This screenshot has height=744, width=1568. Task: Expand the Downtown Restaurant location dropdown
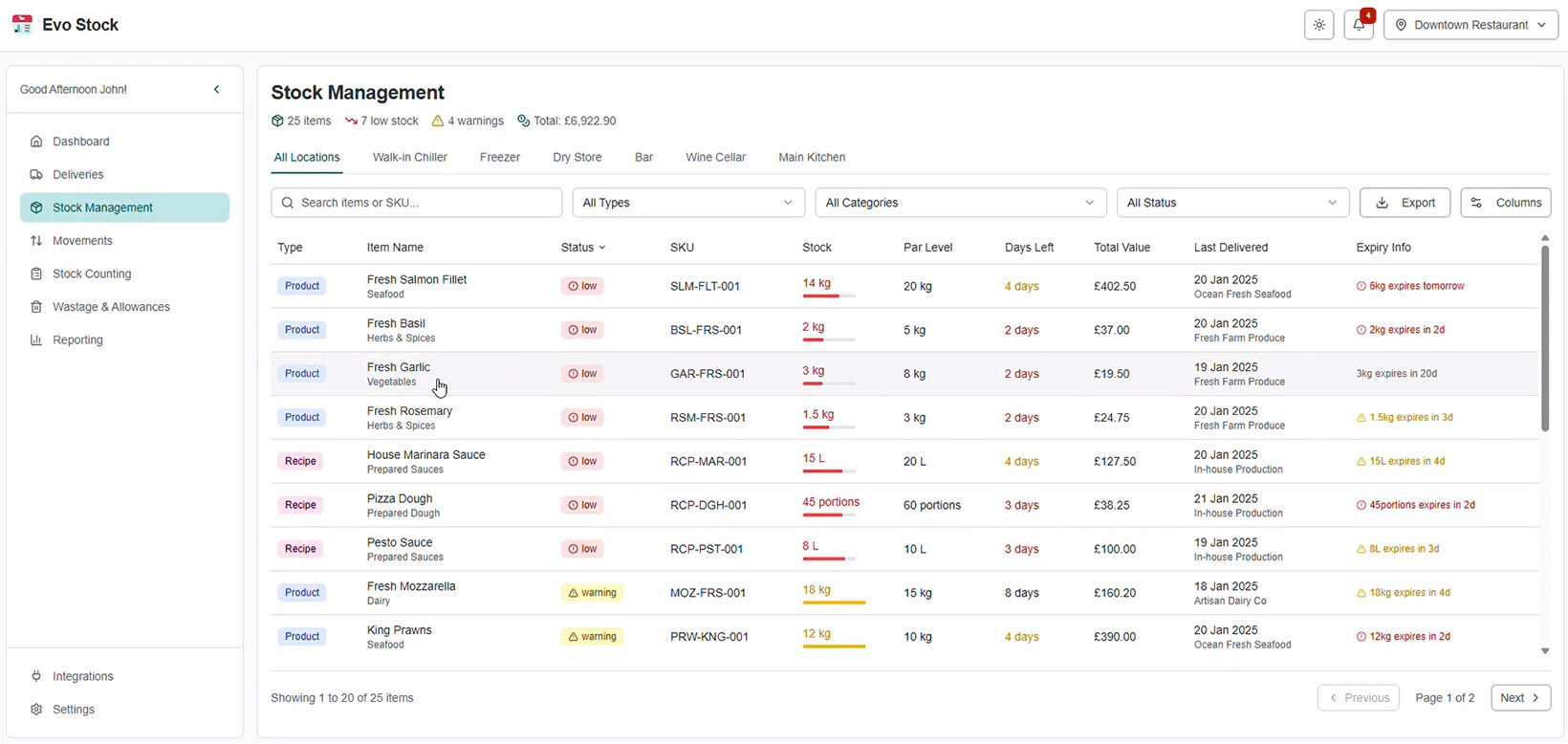coord(1470,25)
